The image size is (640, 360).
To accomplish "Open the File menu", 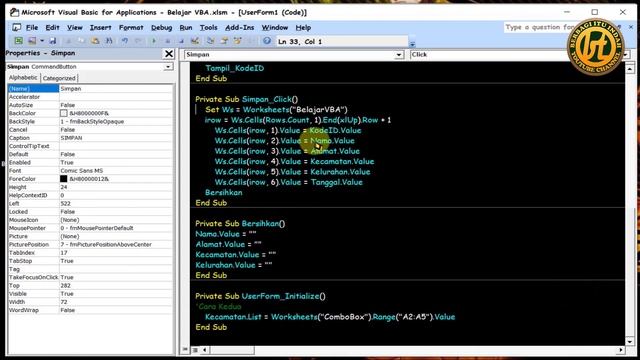I will click(x=32, y=27).
